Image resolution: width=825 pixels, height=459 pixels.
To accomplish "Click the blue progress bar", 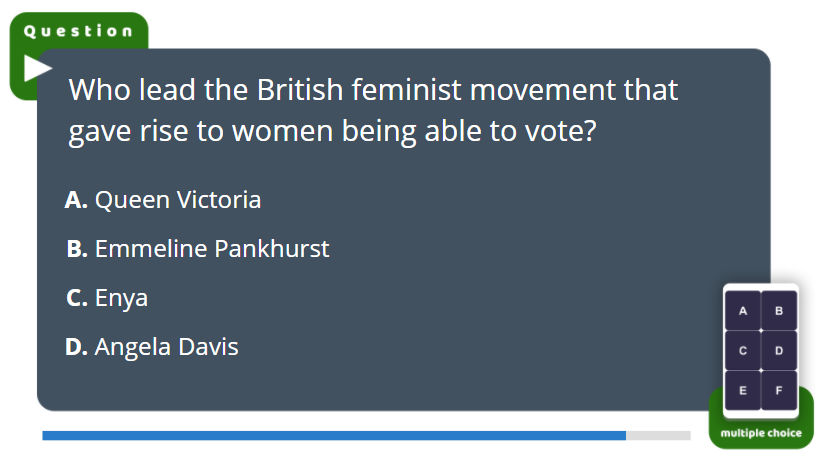I will click(334, 435).
